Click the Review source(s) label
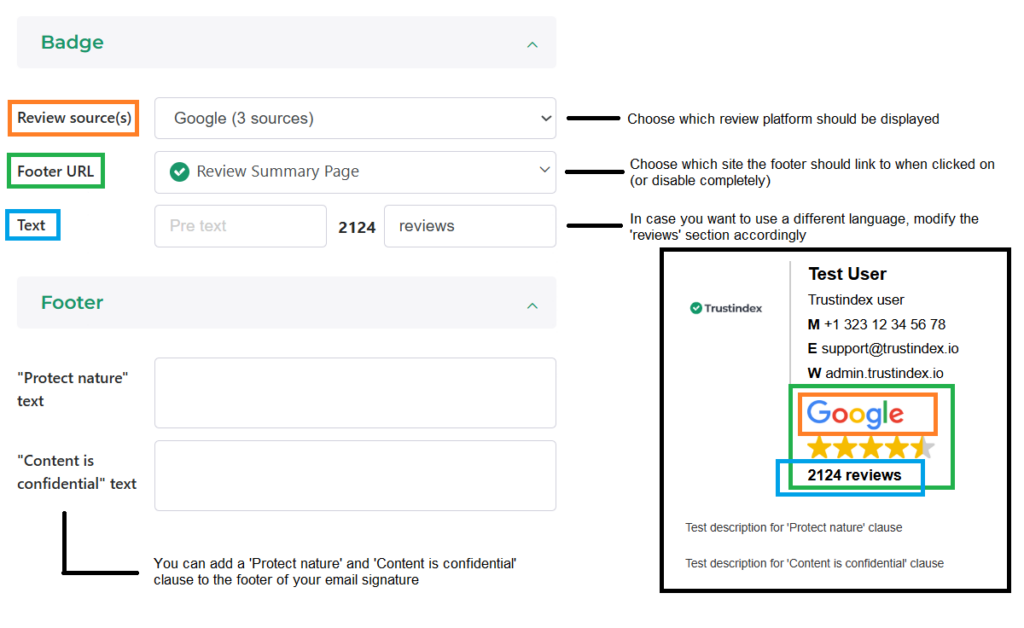 coord(74,118)
